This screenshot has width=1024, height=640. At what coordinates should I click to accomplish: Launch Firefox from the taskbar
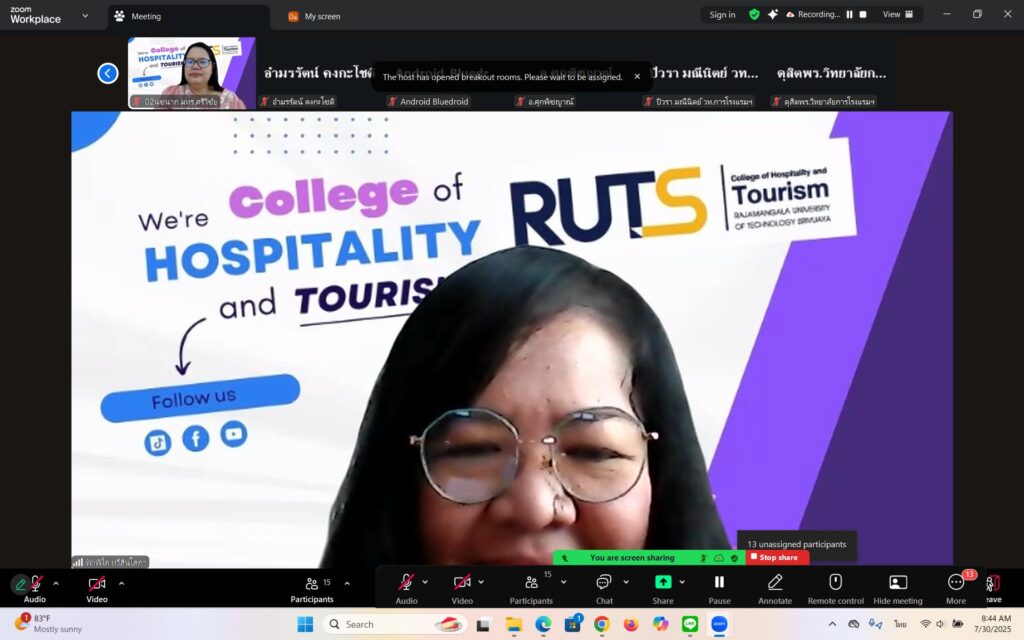point(632,625)
